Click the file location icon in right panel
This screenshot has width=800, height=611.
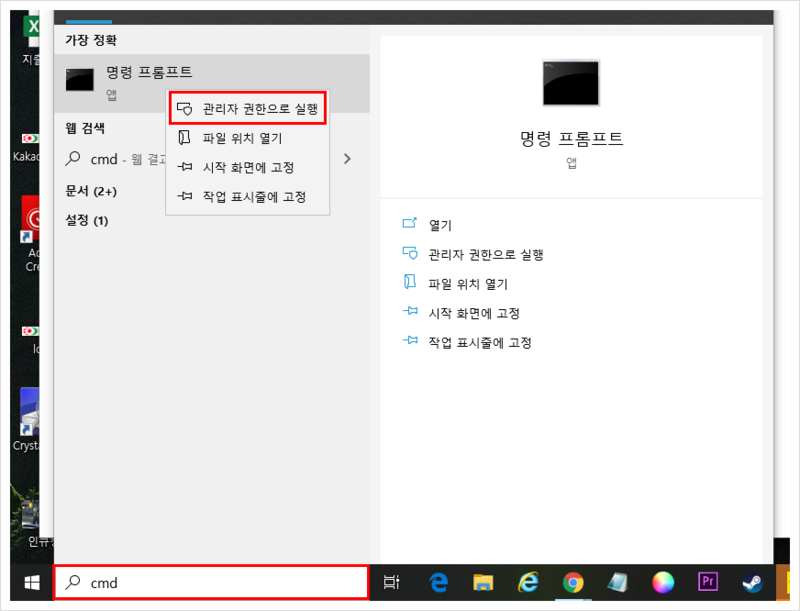pos(410,282)
